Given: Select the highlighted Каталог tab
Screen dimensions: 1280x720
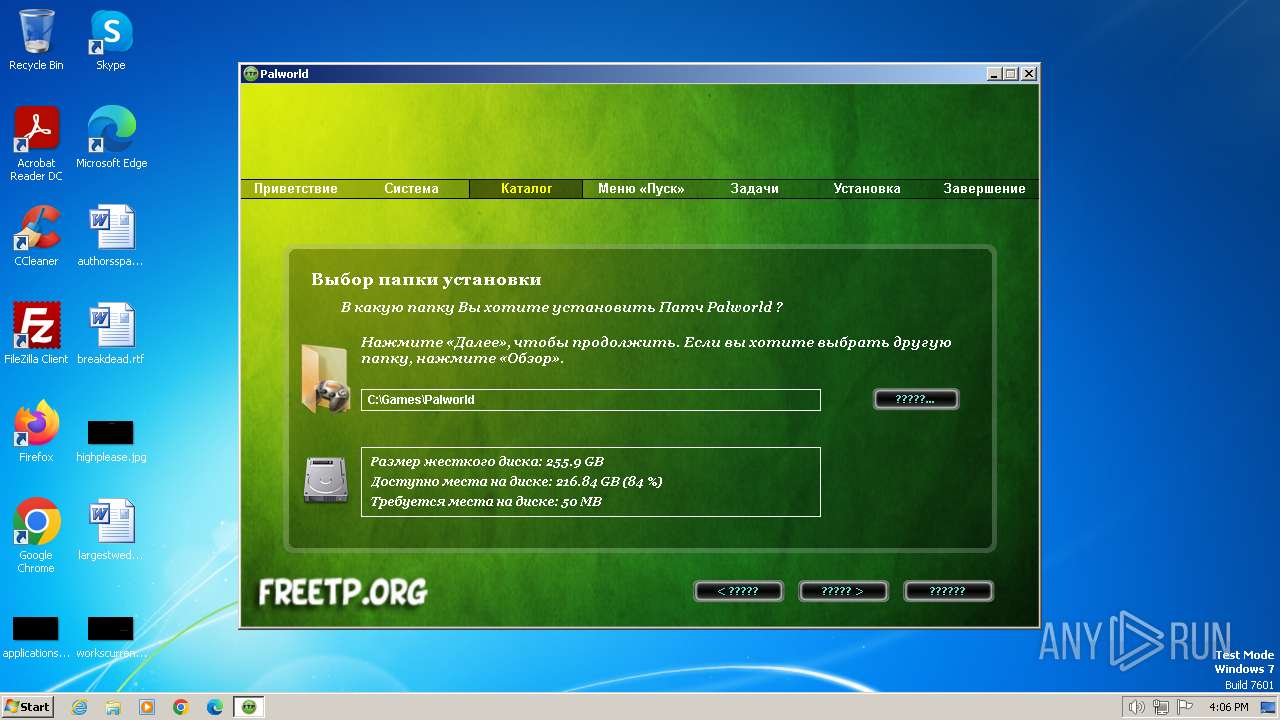Looking at the screenshot, I should pyautogui.click(x=527, y=189).
